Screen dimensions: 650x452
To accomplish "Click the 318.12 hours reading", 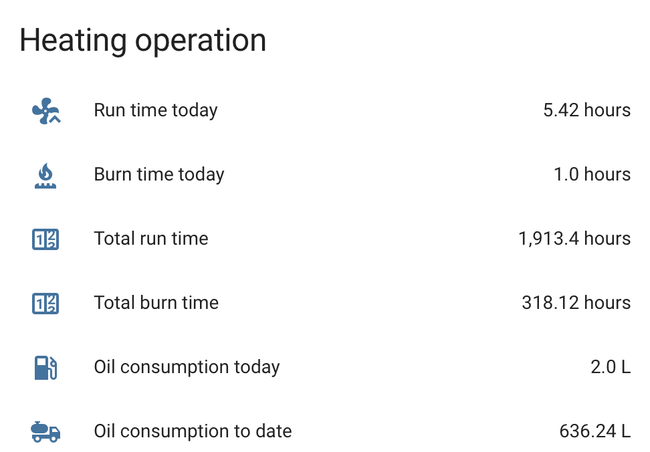I will point(576,303).
